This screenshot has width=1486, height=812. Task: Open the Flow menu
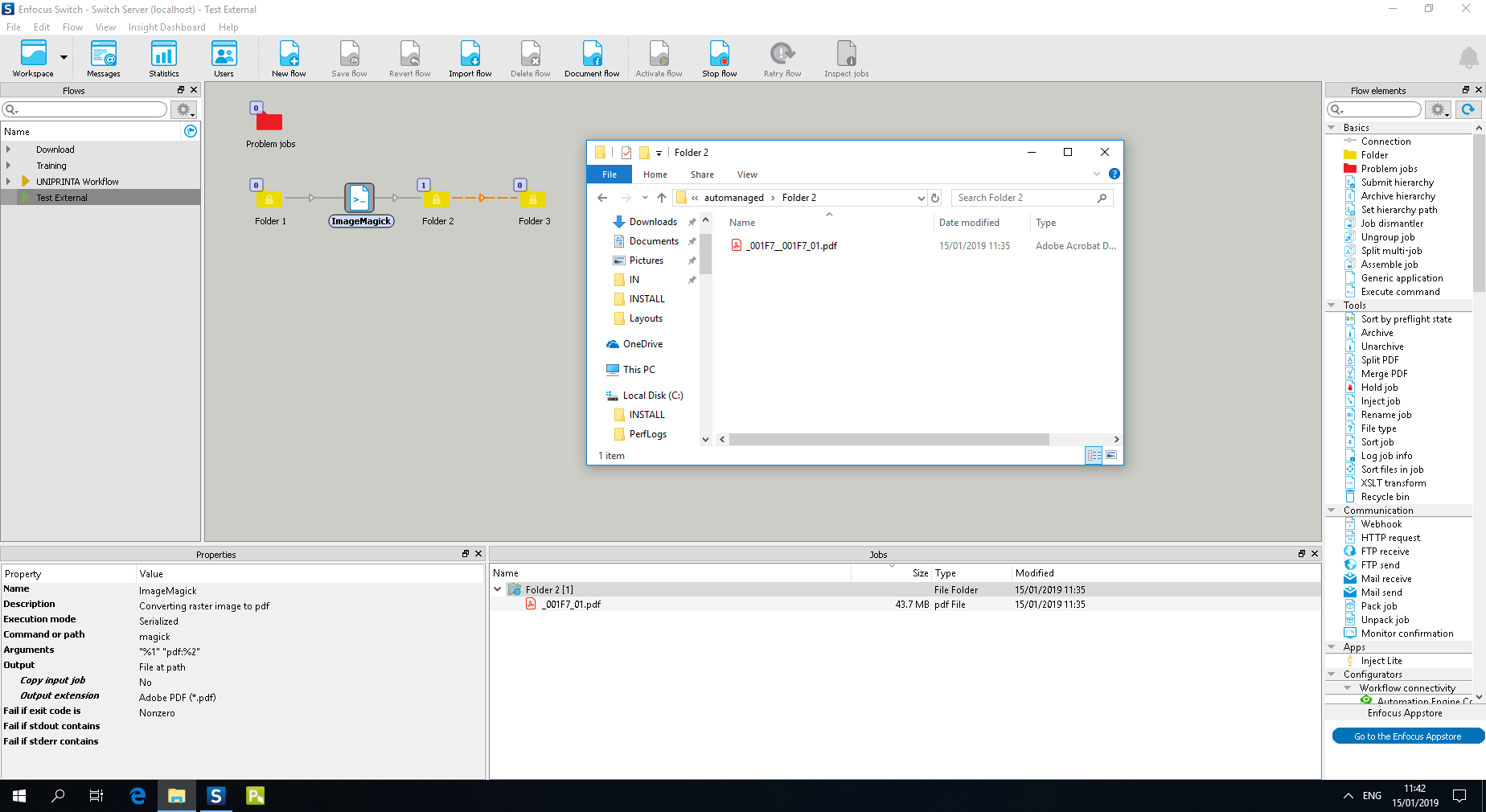pyautogui.click(x=73, y=27)
